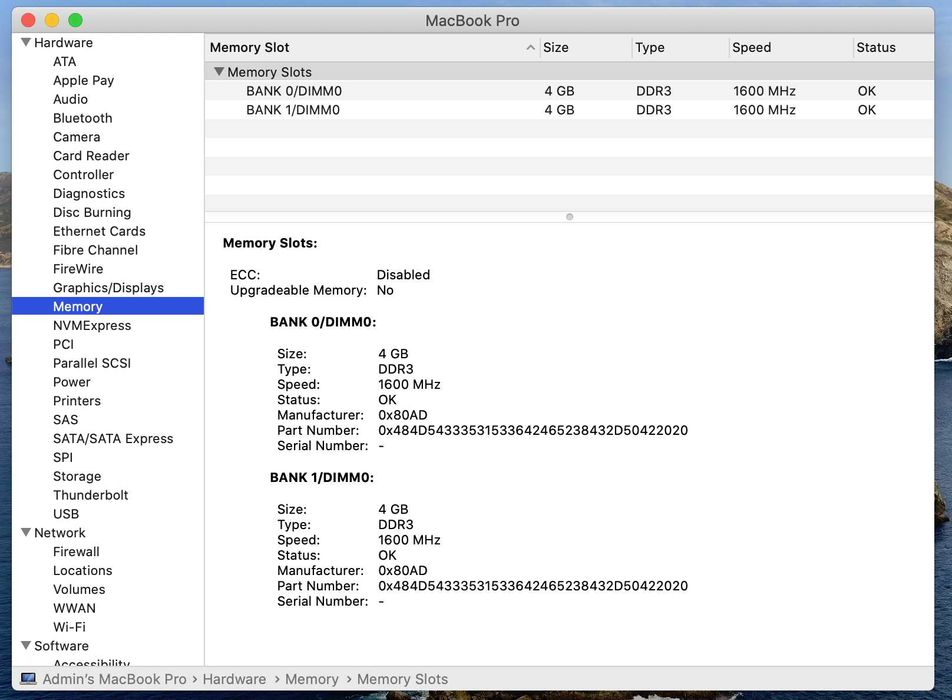Open Diagnostics in the sidebar
Screen dimensions: 952x700
coord(89,193)
